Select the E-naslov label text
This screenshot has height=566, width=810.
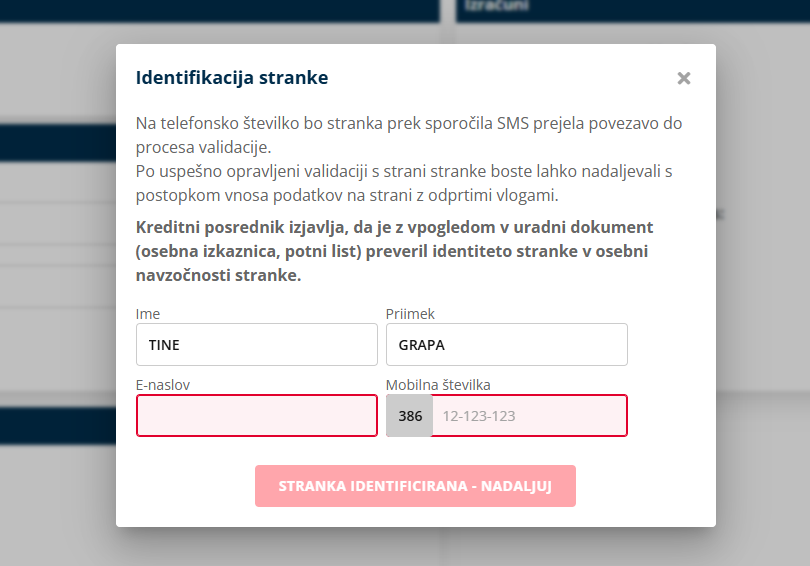click(x=163, y=384)
